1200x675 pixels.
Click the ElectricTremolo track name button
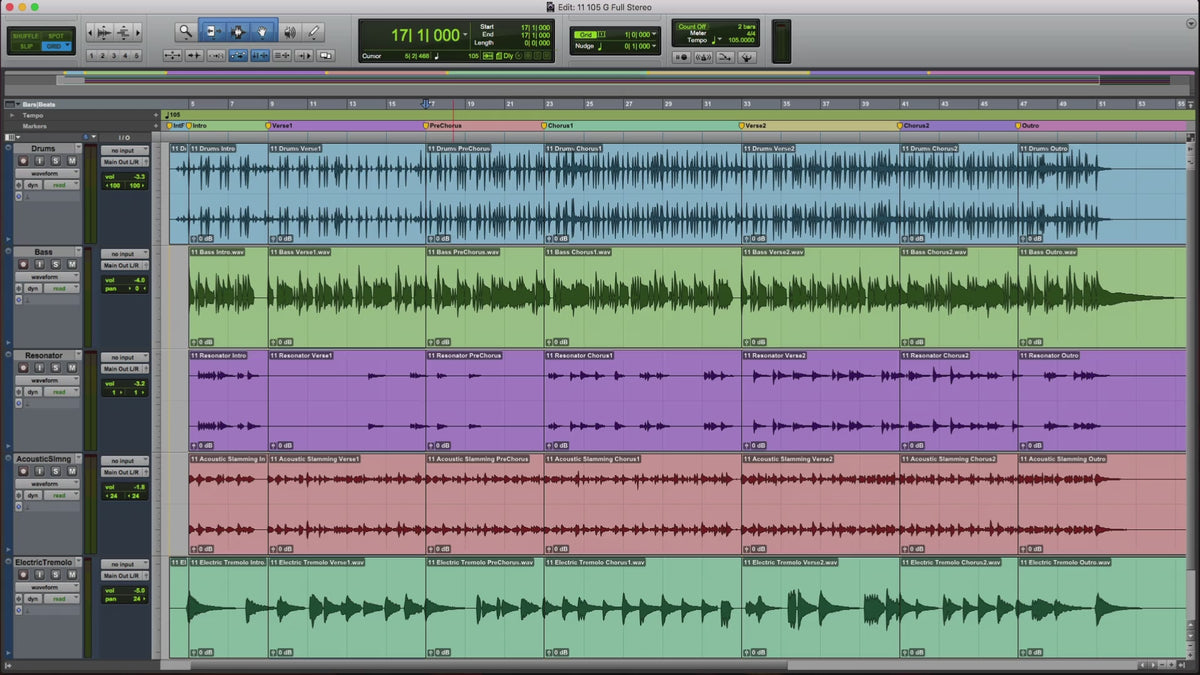(44, 563)
